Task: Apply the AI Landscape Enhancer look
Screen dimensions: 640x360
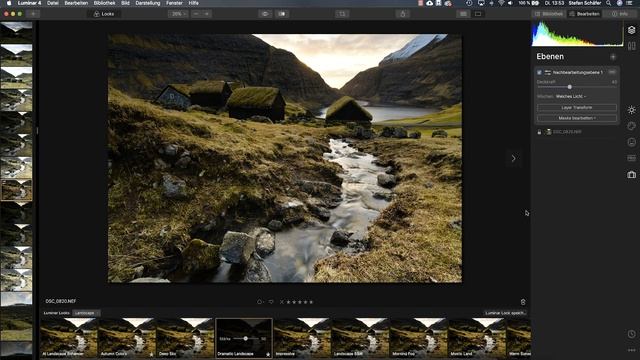Action: 69,338
